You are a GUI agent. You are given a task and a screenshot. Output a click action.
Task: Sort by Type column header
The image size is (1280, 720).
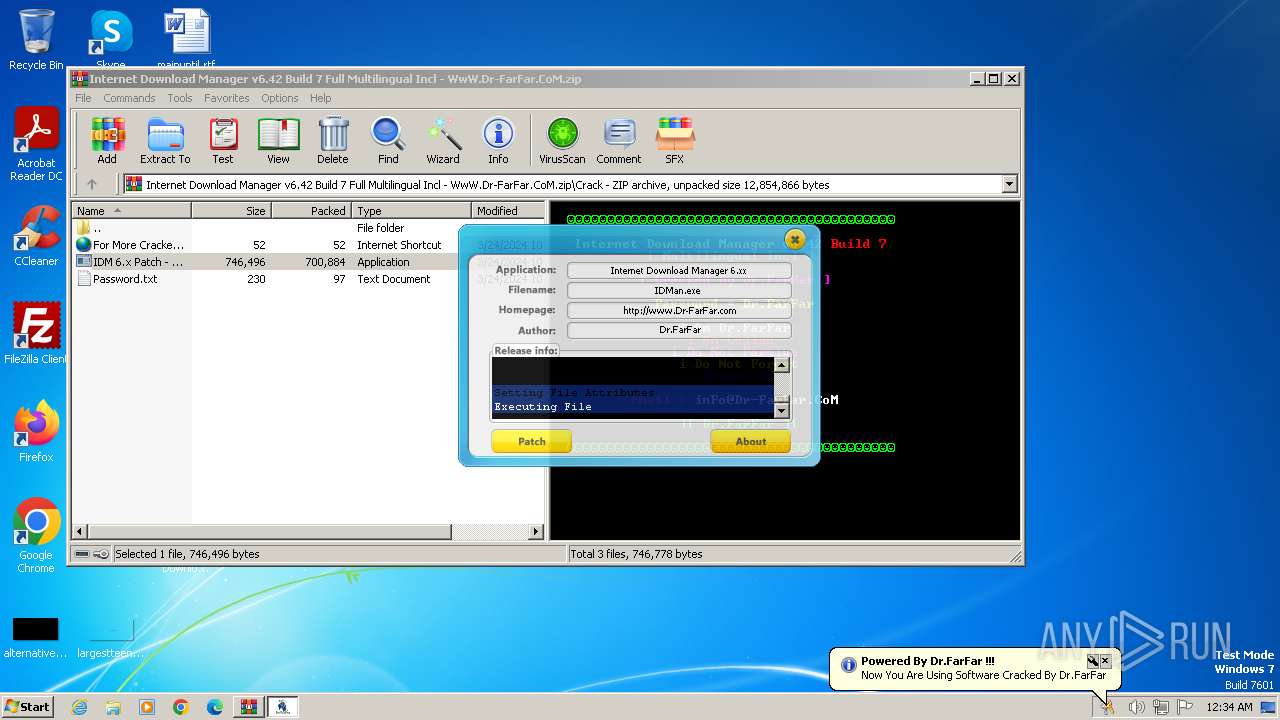[x=411, y=211]
